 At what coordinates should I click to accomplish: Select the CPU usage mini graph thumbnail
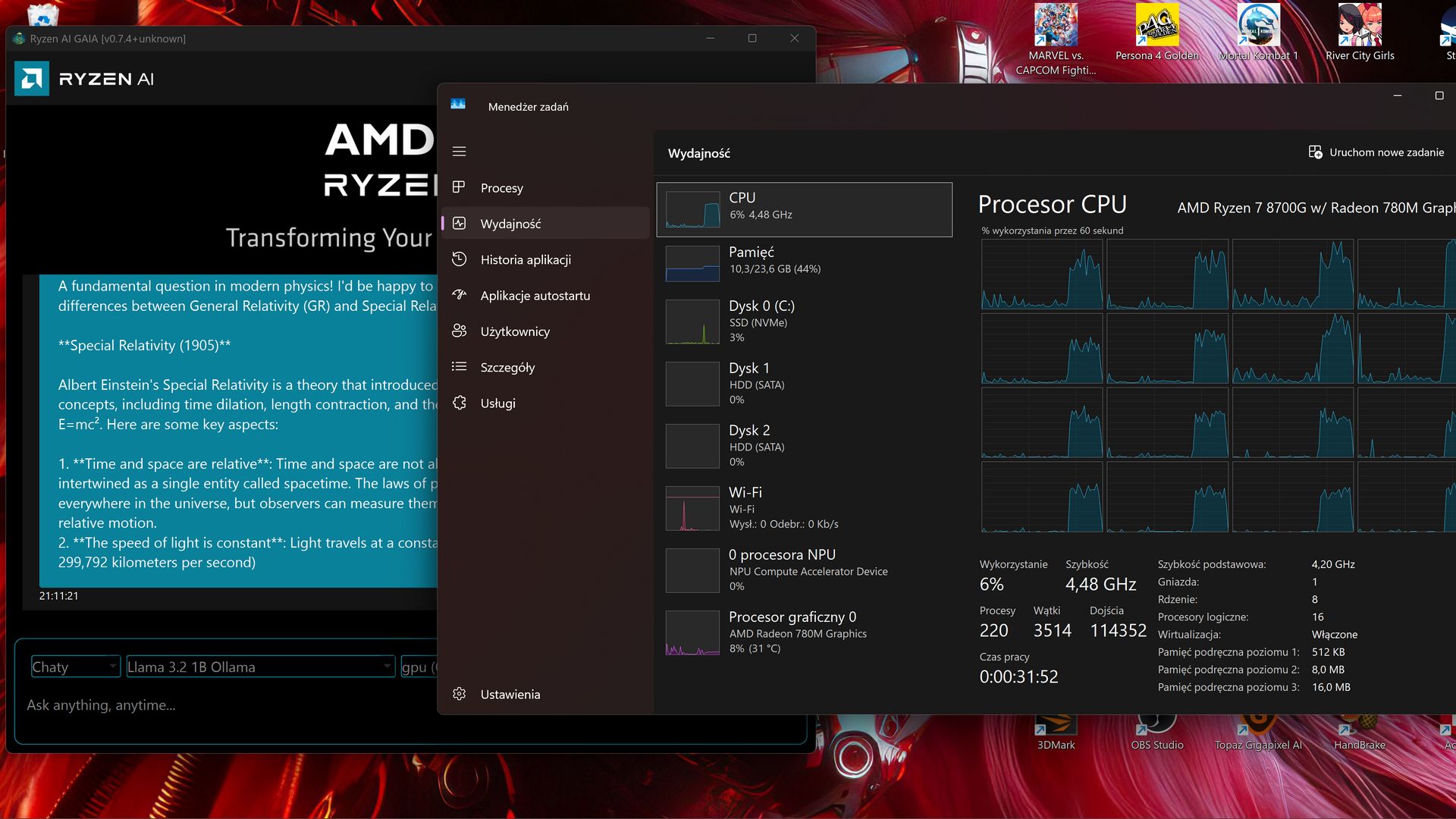pyautogui.click(x=692, y=210)
